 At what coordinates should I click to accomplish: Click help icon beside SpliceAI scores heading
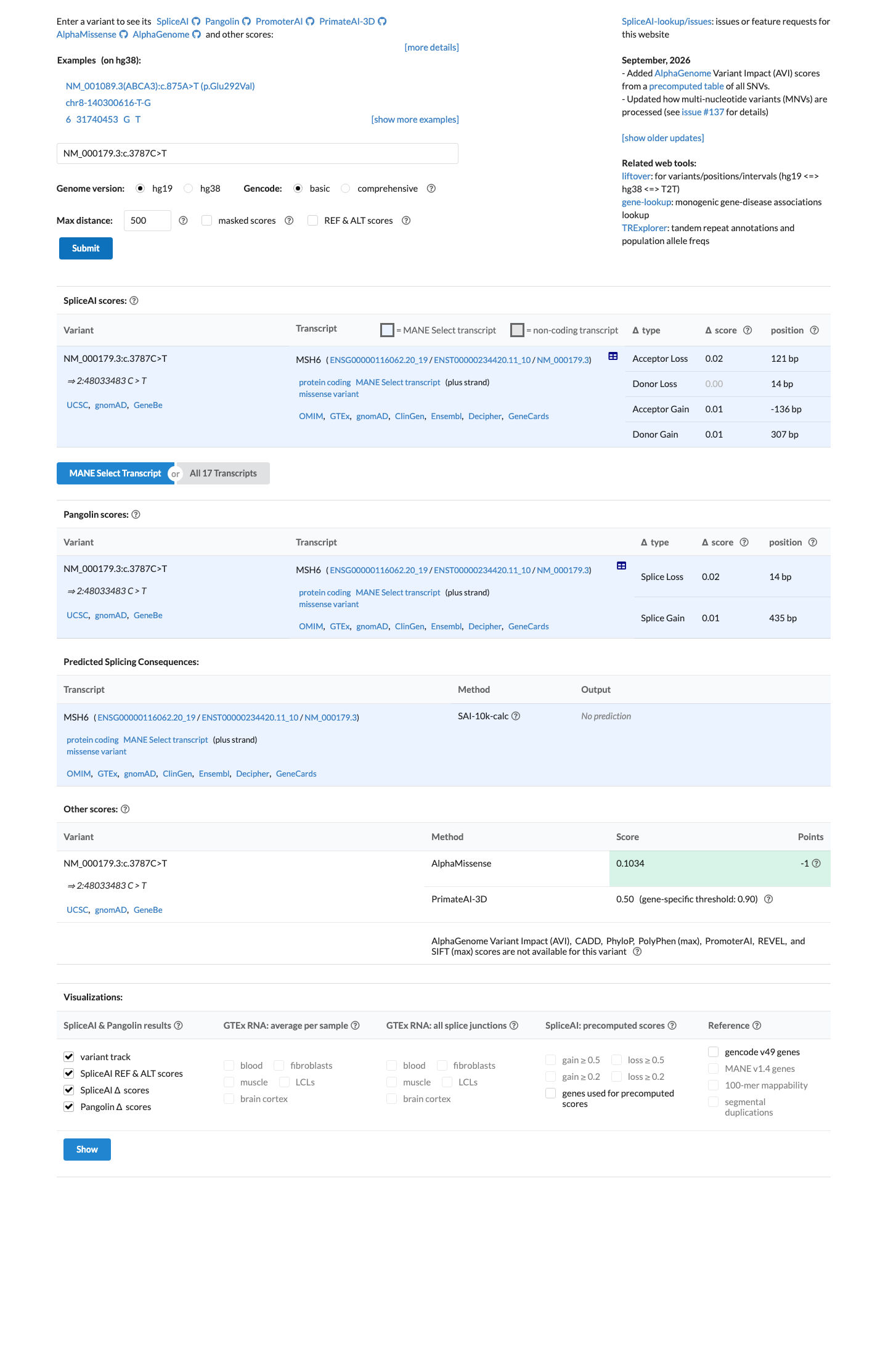click(x=134, y=301)
